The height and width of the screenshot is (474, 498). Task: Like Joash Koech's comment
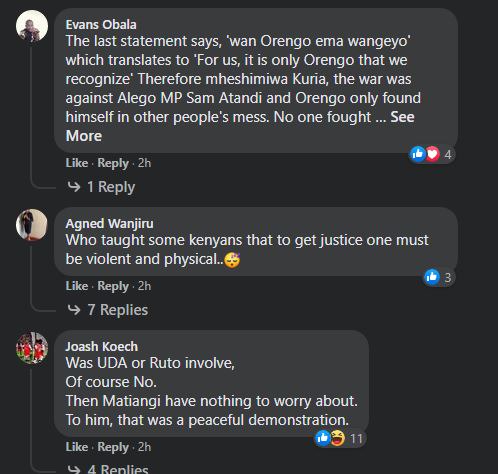coord(77,447)
